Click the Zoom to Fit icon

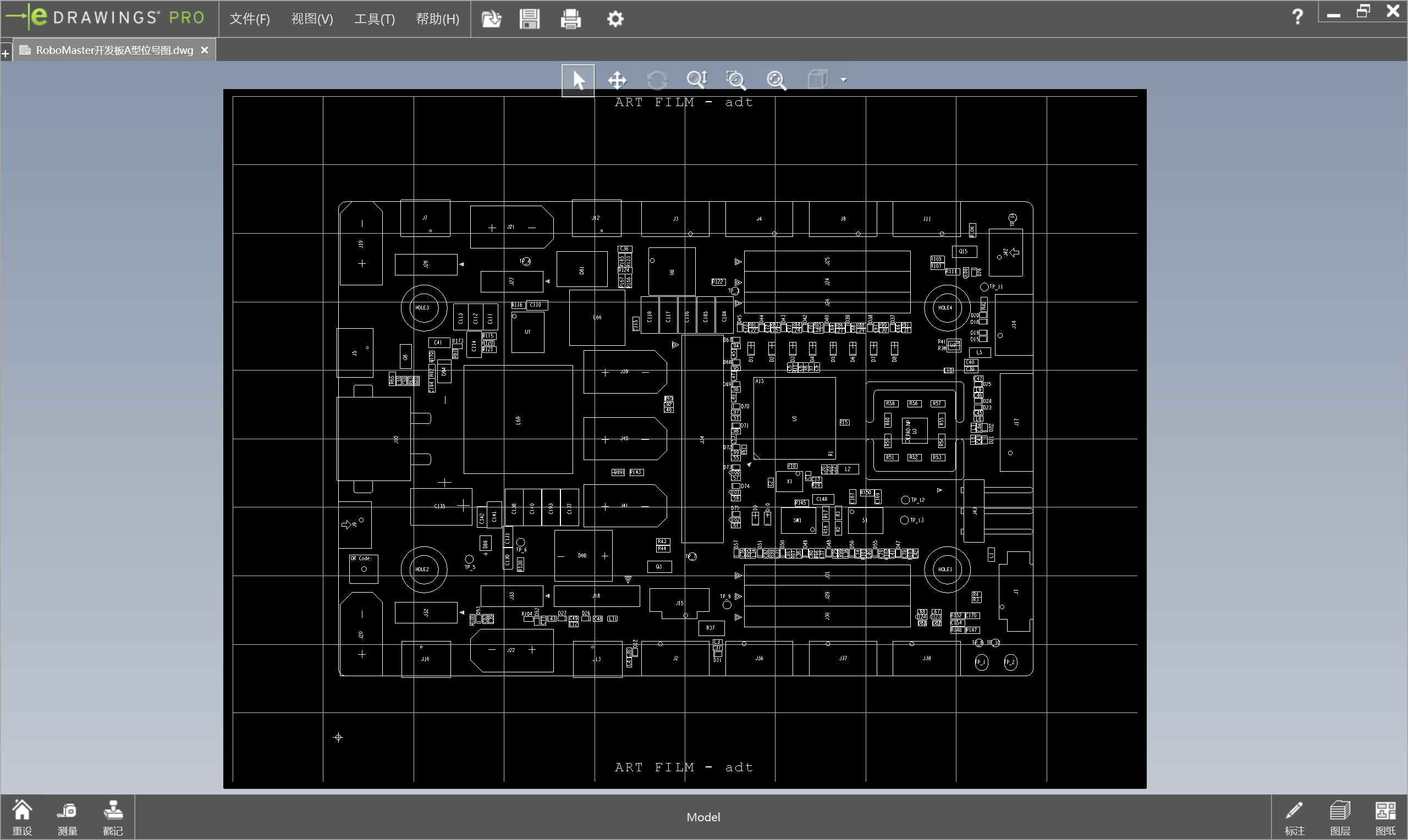pyautogui.click(x=776, y=80)
